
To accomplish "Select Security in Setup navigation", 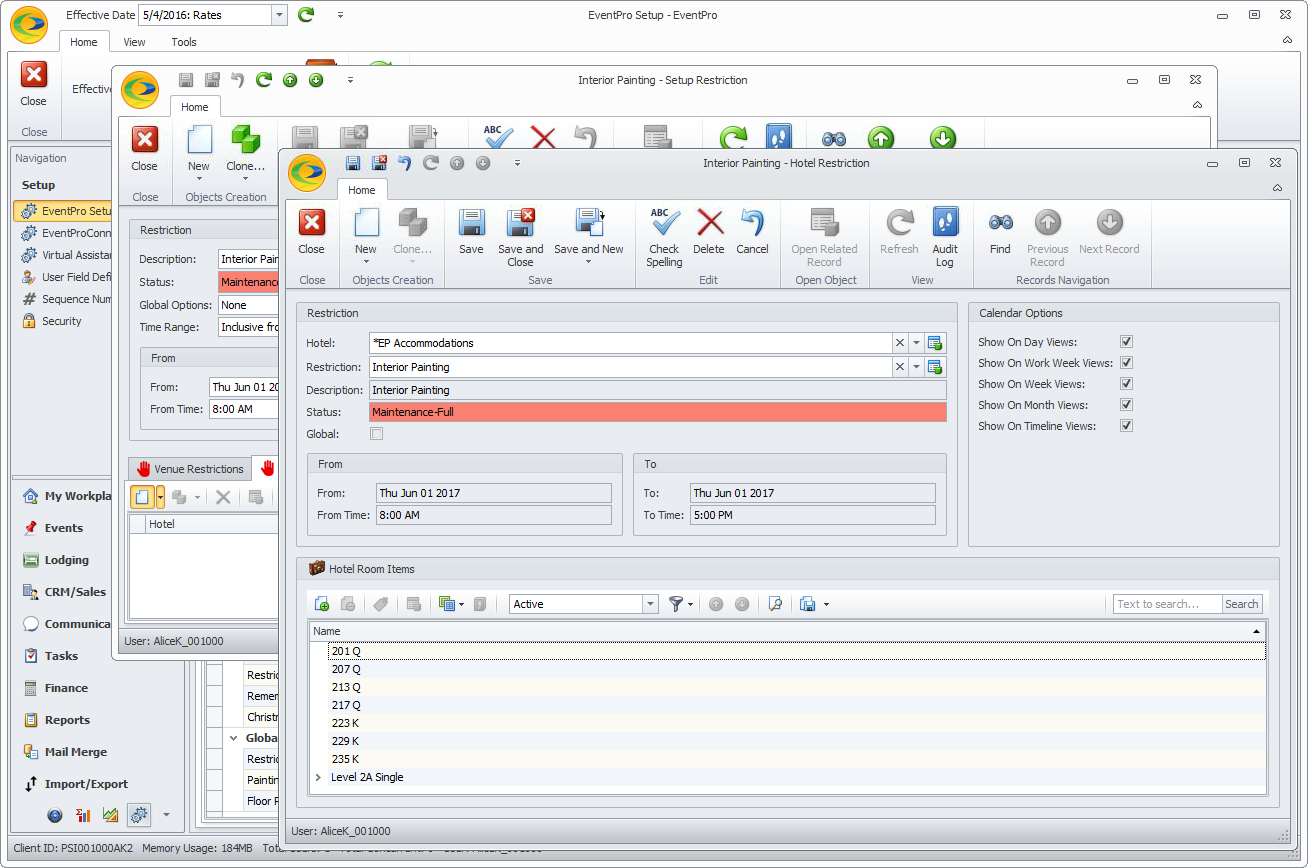I will click(x=62, y=321).
